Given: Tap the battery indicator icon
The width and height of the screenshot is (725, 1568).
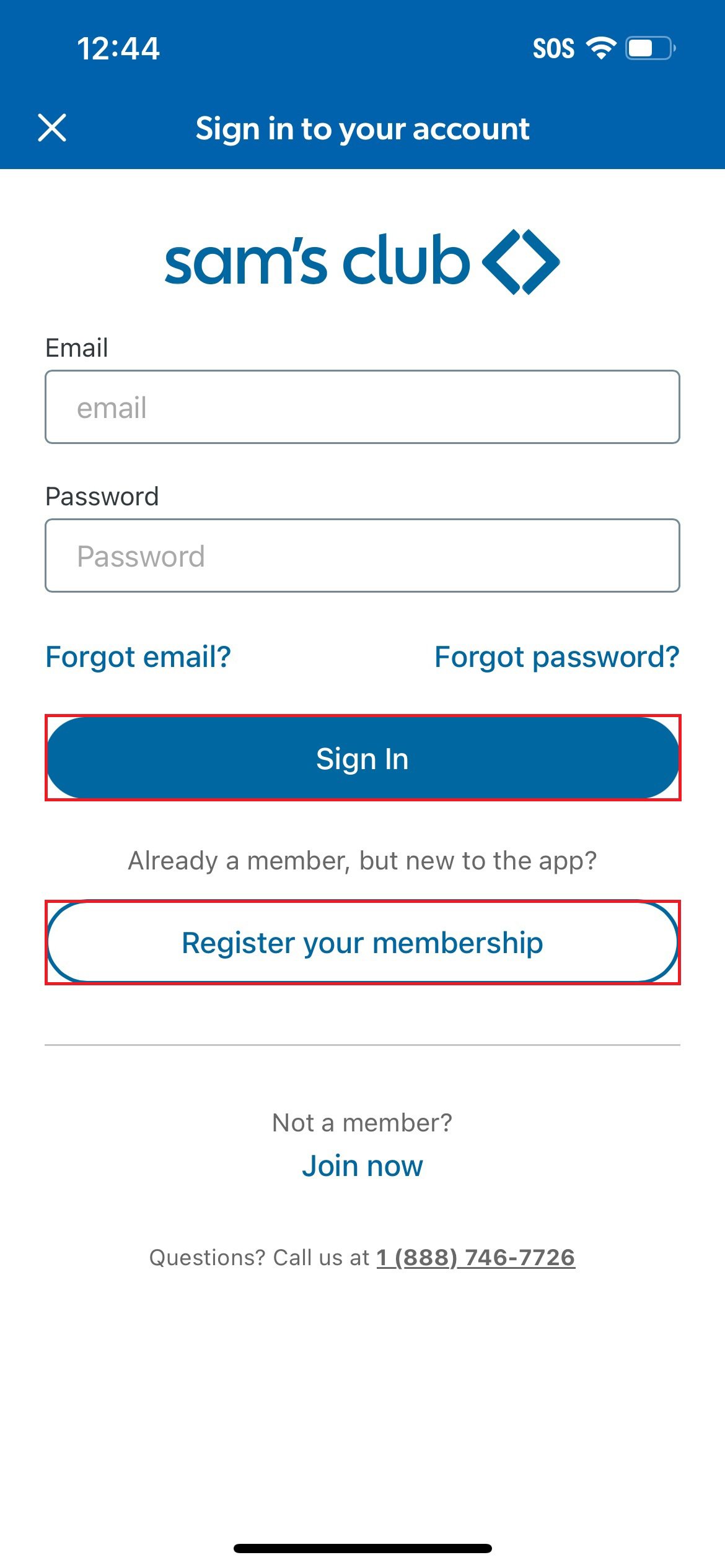Looking at the screenshot, I should [x=649, y=48].
